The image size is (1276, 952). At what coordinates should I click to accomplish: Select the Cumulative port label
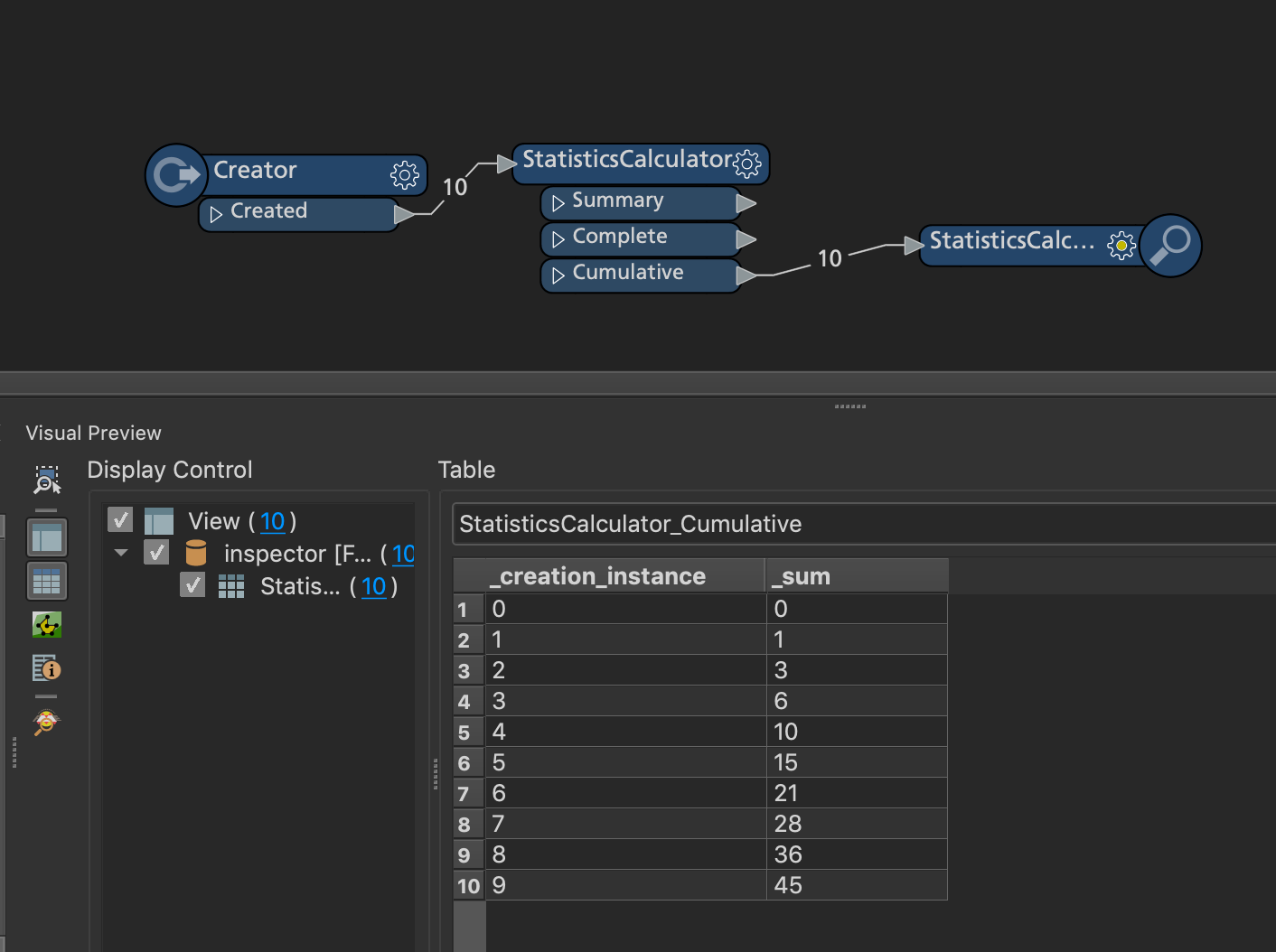(628, 272)
